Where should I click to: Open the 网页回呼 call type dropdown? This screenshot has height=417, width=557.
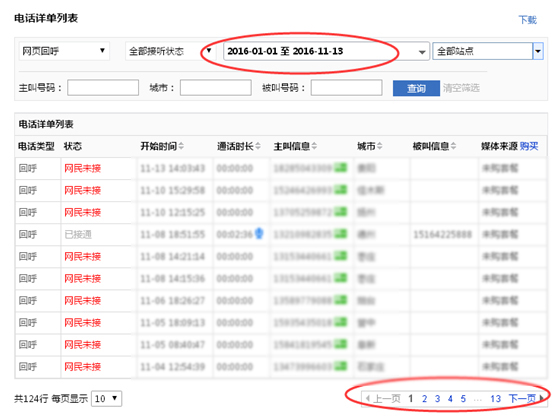click(x=64, y=51)
